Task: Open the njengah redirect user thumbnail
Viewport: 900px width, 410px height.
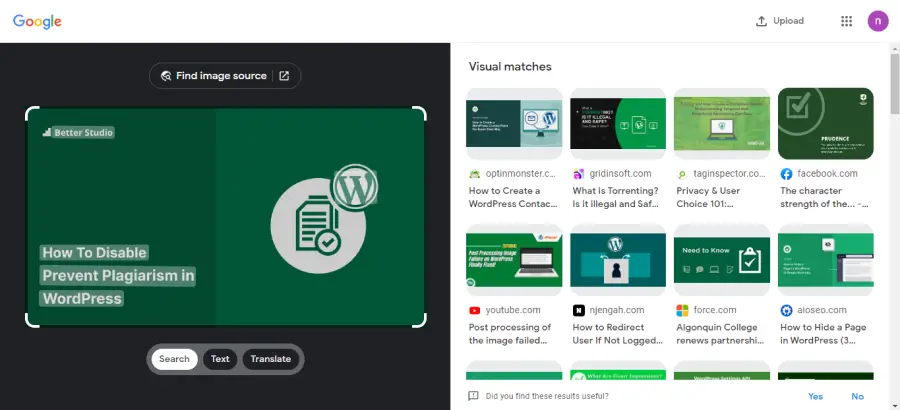Action: [618, 260]
